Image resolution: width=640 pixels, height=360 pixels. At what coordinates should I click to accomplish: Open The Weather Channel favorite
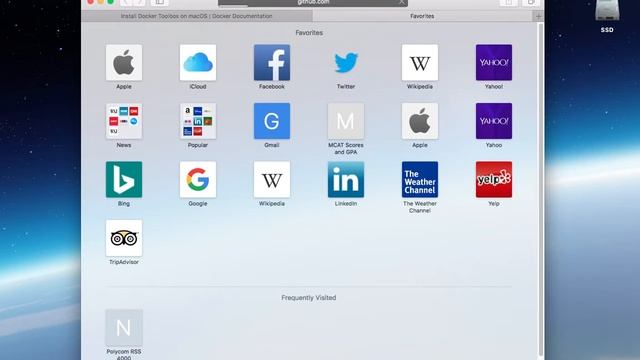tap(420, 180)
